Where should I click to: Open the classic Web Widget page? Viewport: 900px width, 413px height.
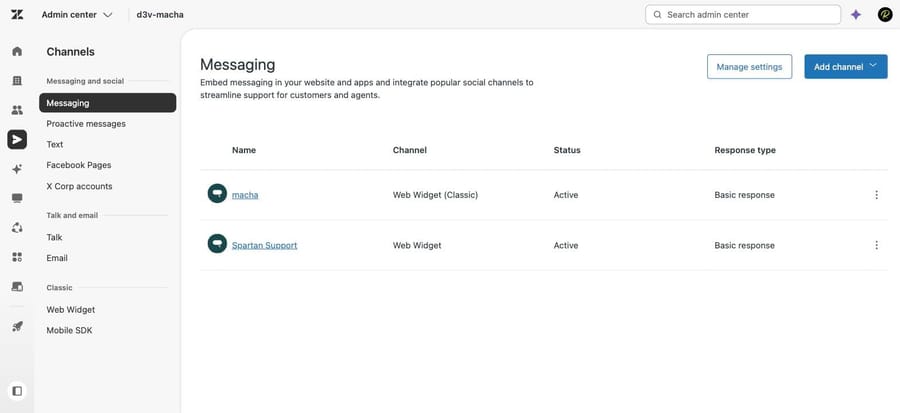coord(71,310)
